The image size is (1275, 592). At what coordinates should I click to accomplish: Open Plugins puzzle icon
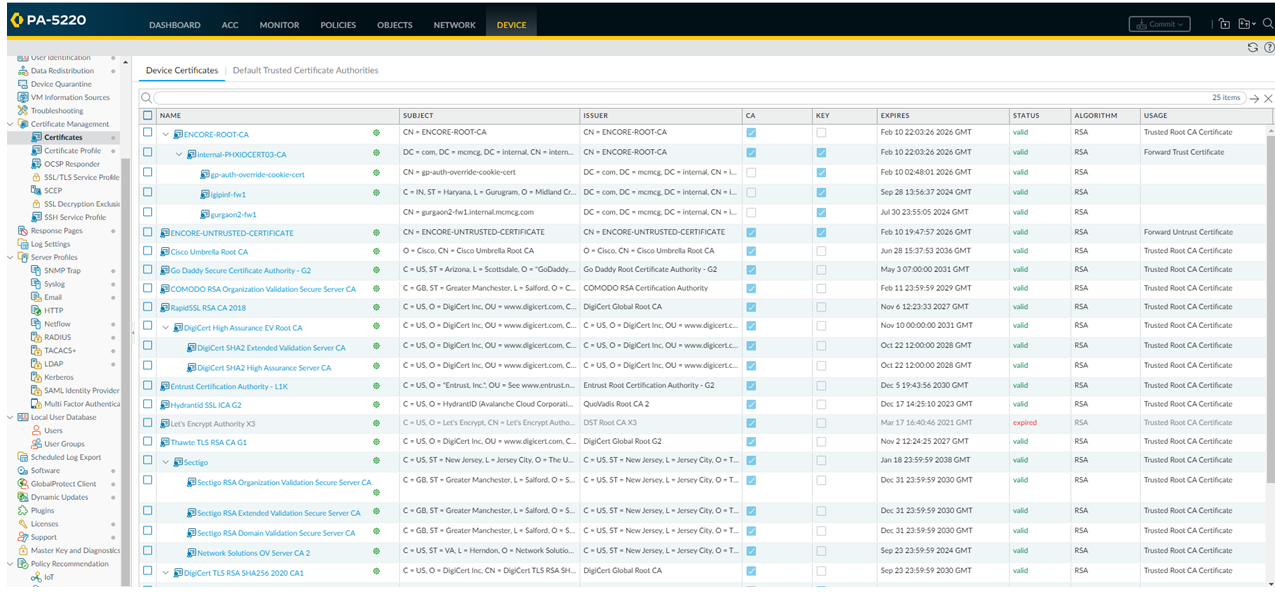(x=24, y=510)
